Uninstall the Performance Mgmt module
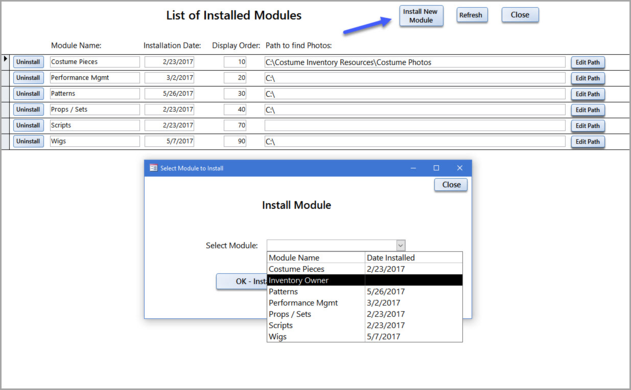Viewport: 631px width, 390px height. pos(28,78)
